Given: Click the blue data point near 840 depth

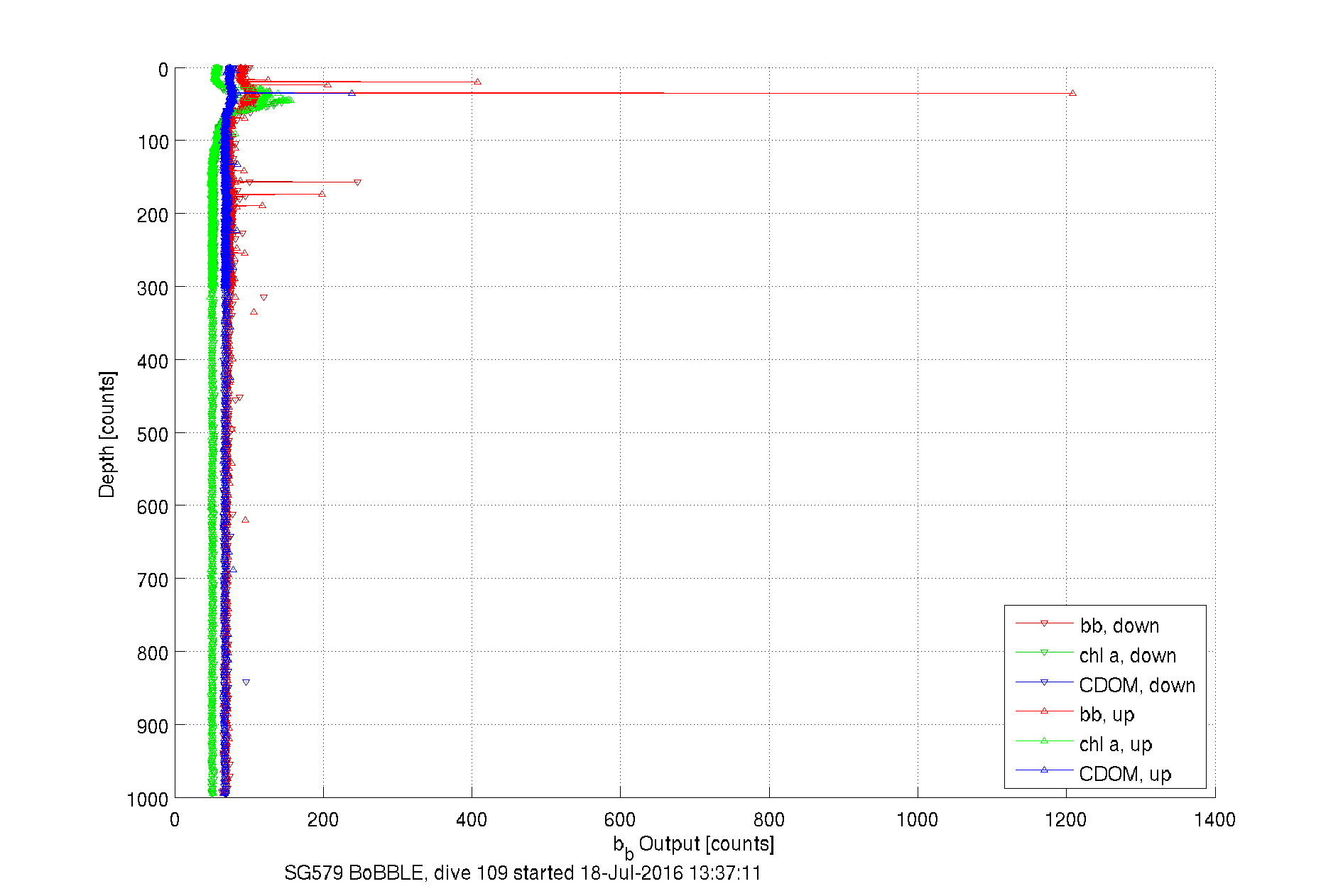Looking at the screenshot, I should pos(246,682).
